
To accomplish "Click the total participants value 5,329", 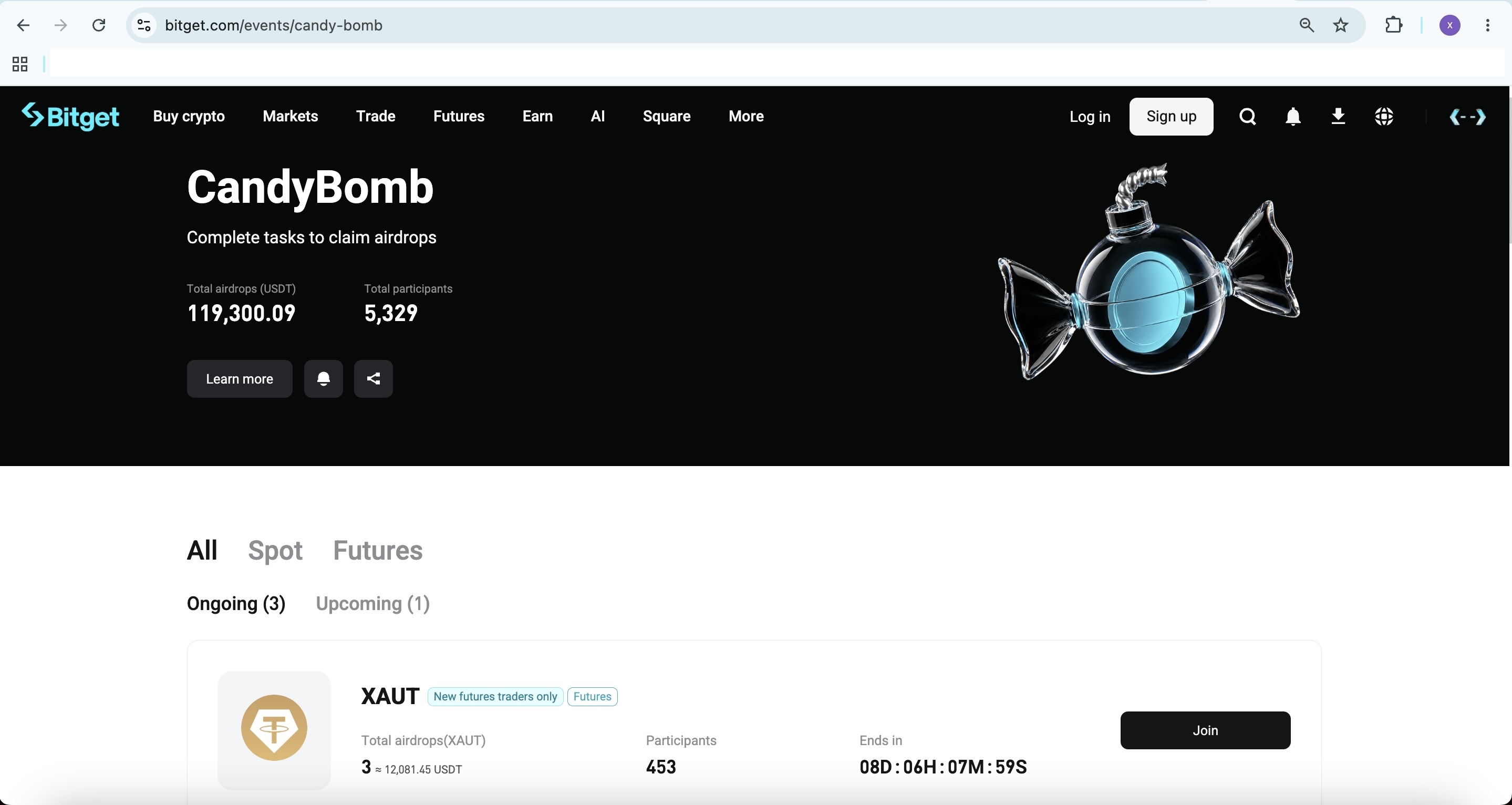I will click(x=391, y=314).
